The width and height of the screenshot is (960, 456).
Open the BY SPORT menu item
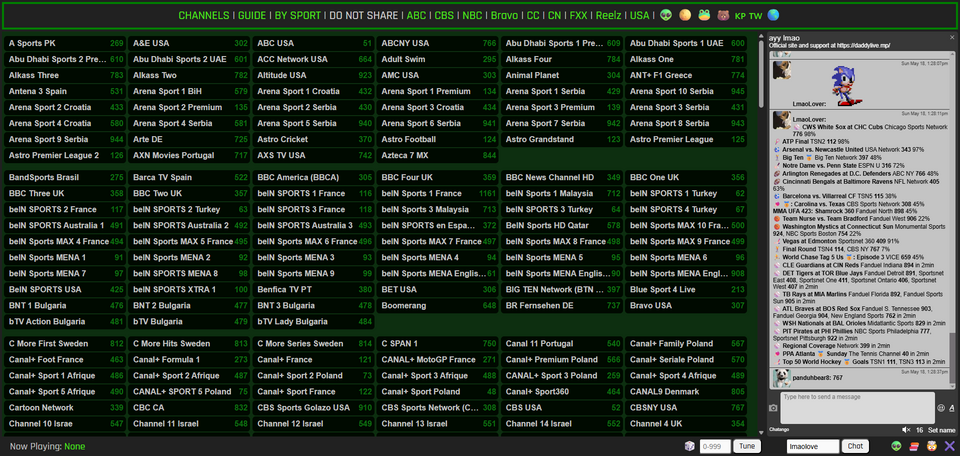point(298,15)
